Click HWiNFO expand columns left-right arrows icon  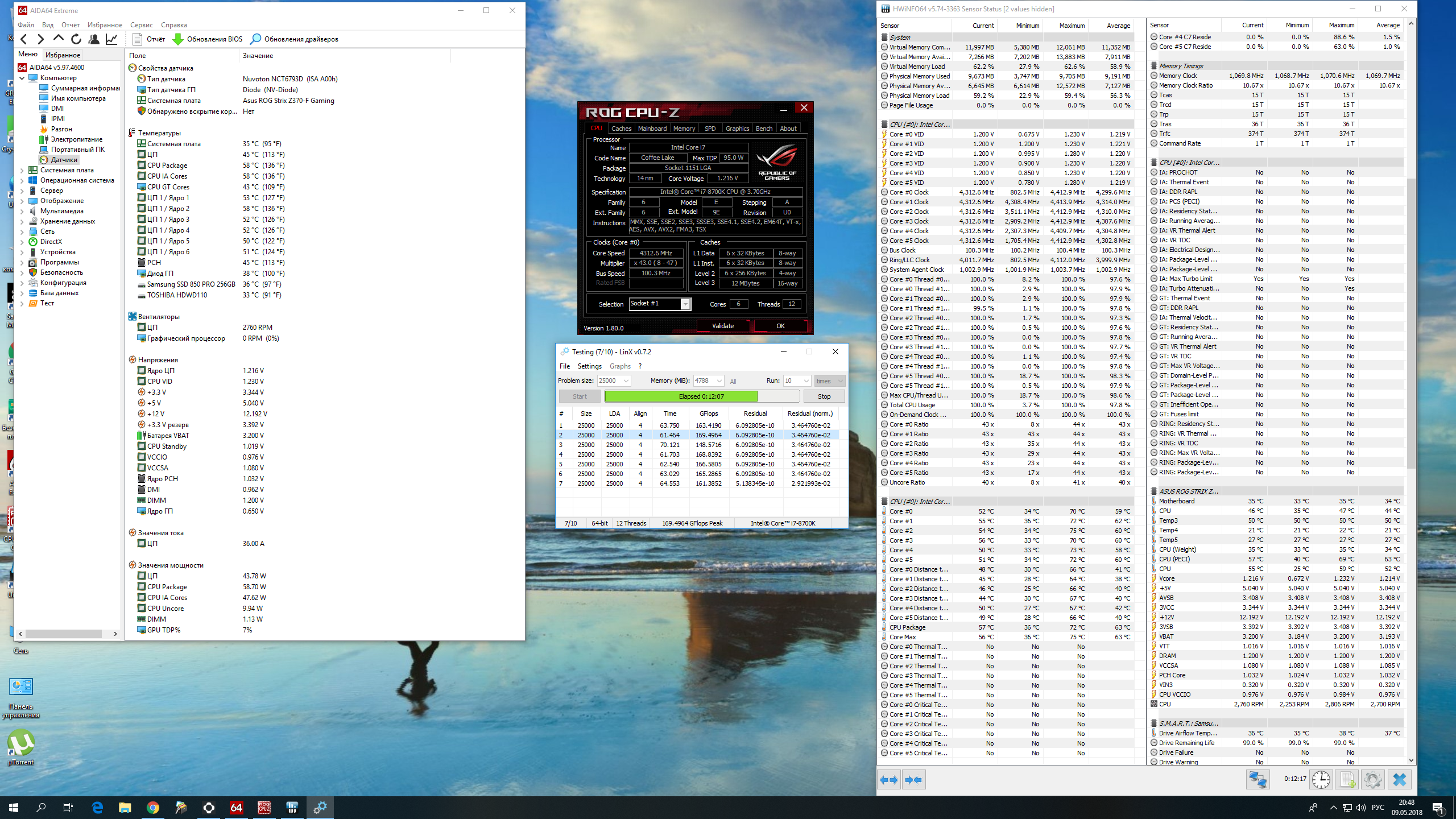pyautogui.click(x=889, y=780)
